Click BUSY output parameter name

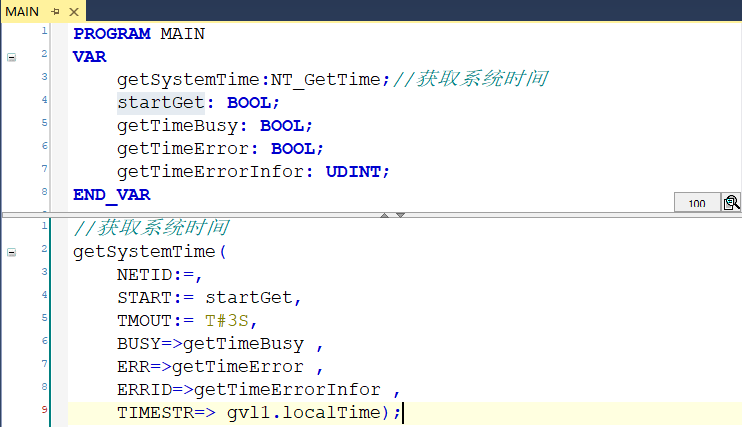[x=139, y=344]
